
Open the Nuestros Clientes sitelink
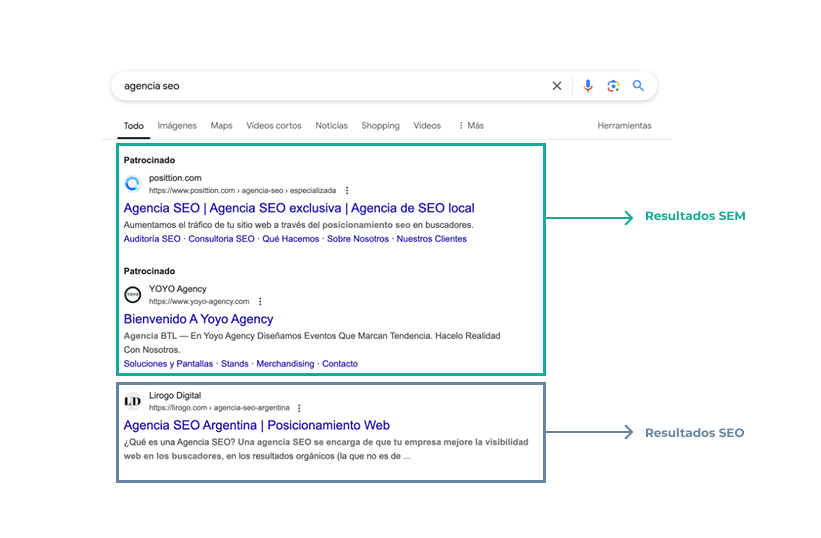(431, 239)
